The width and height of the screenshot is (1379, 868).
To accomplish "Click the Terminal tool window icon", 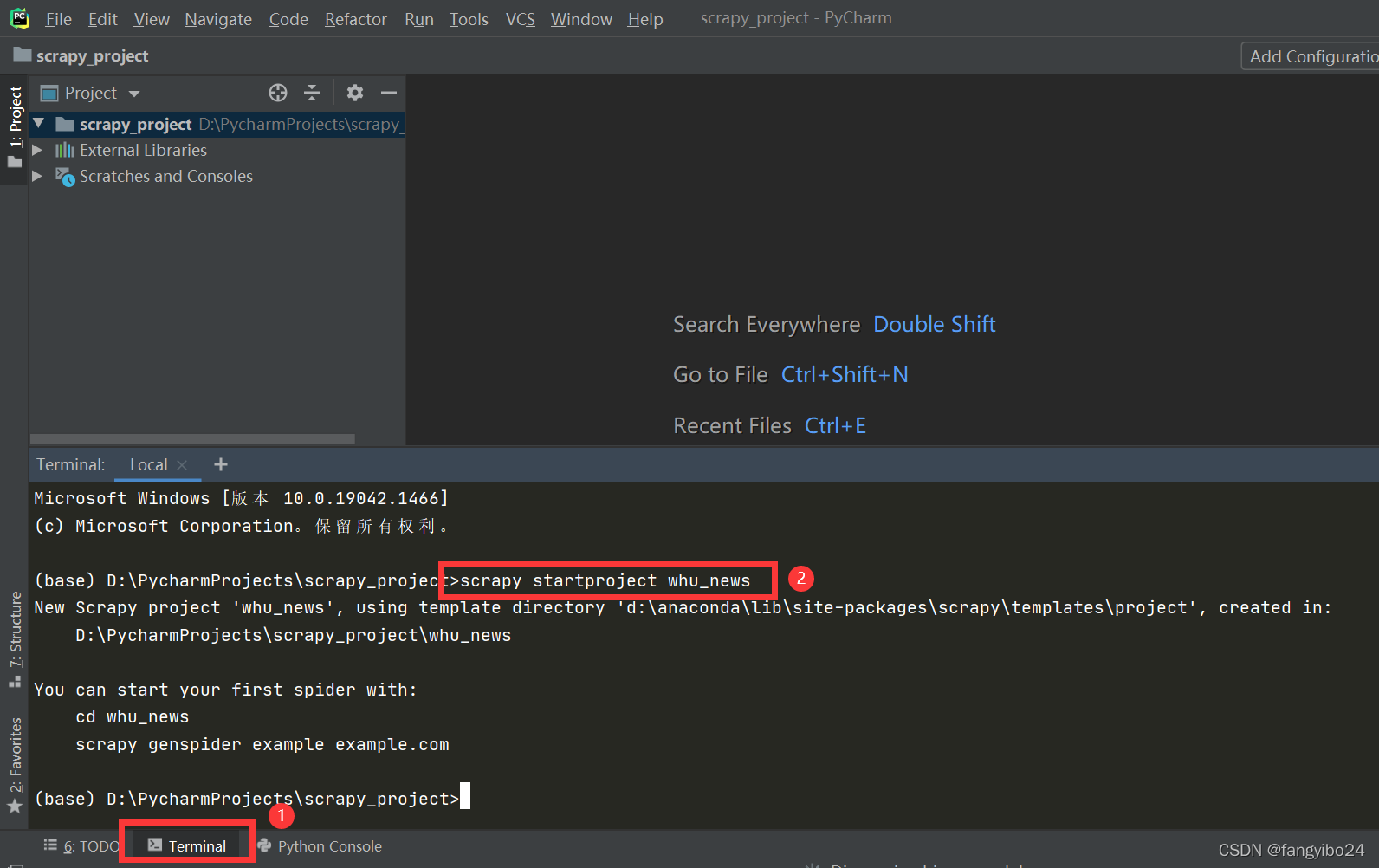I will pos(155,845).
